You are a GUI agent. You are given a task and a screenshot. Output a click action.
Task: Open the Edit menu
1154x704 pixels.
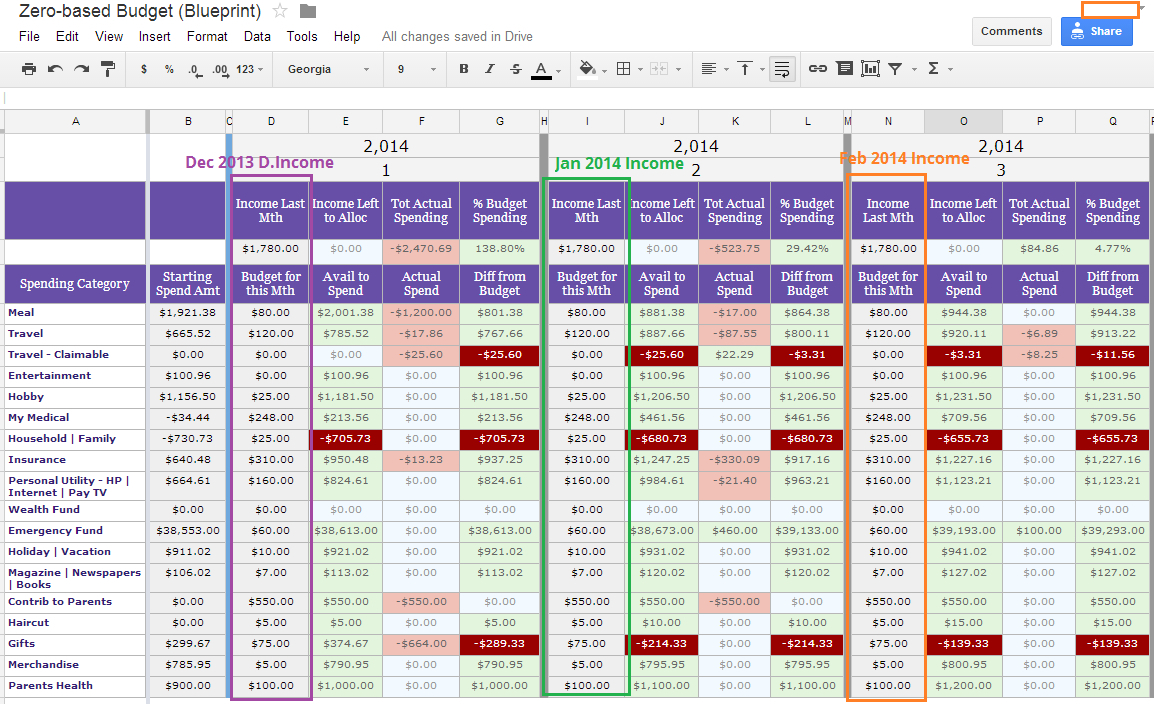(x=67, y=36)
